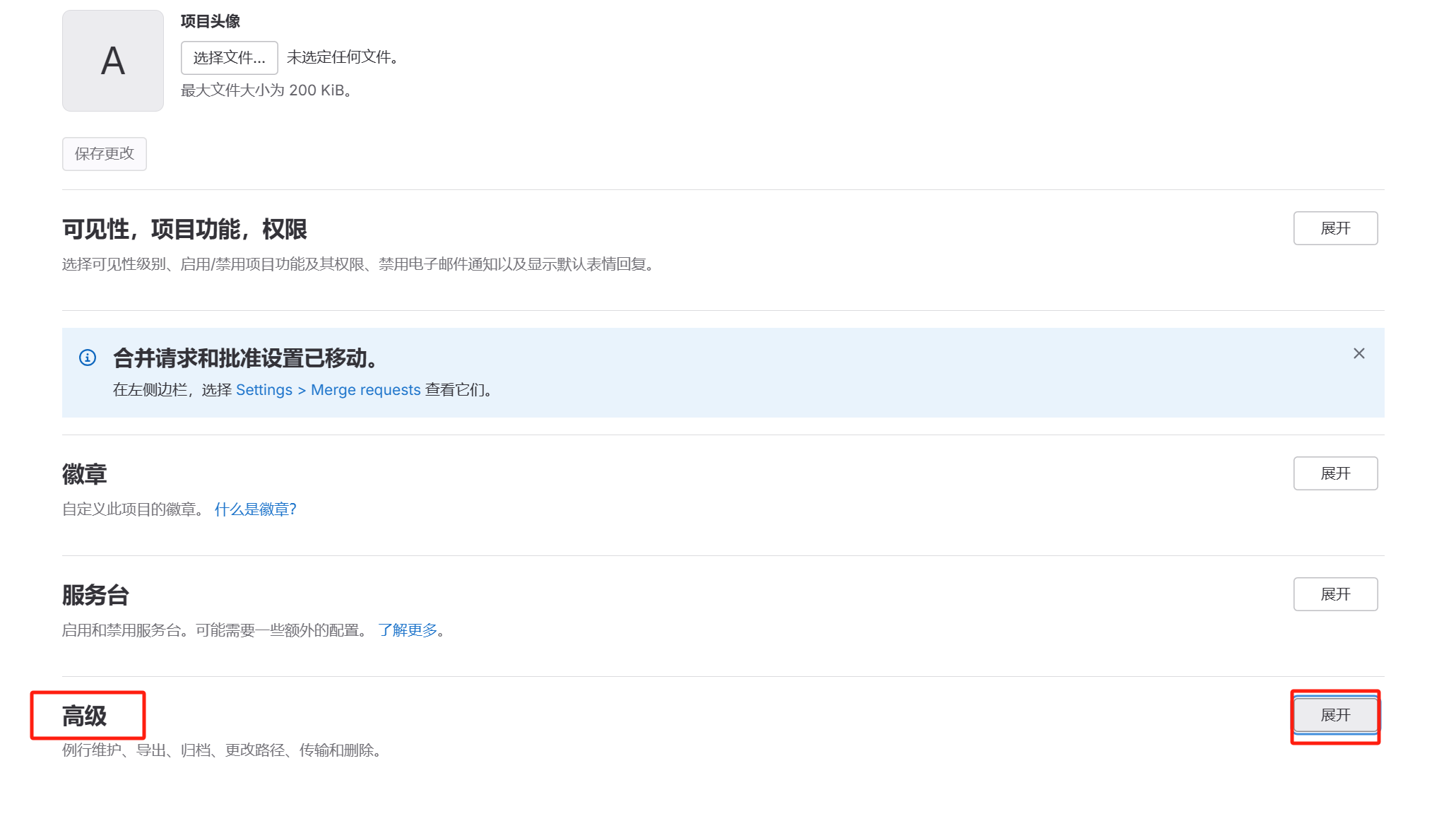Click the 高级 section heading
The height and width of the screenshot is (821, 1456).
pos(84,716)
